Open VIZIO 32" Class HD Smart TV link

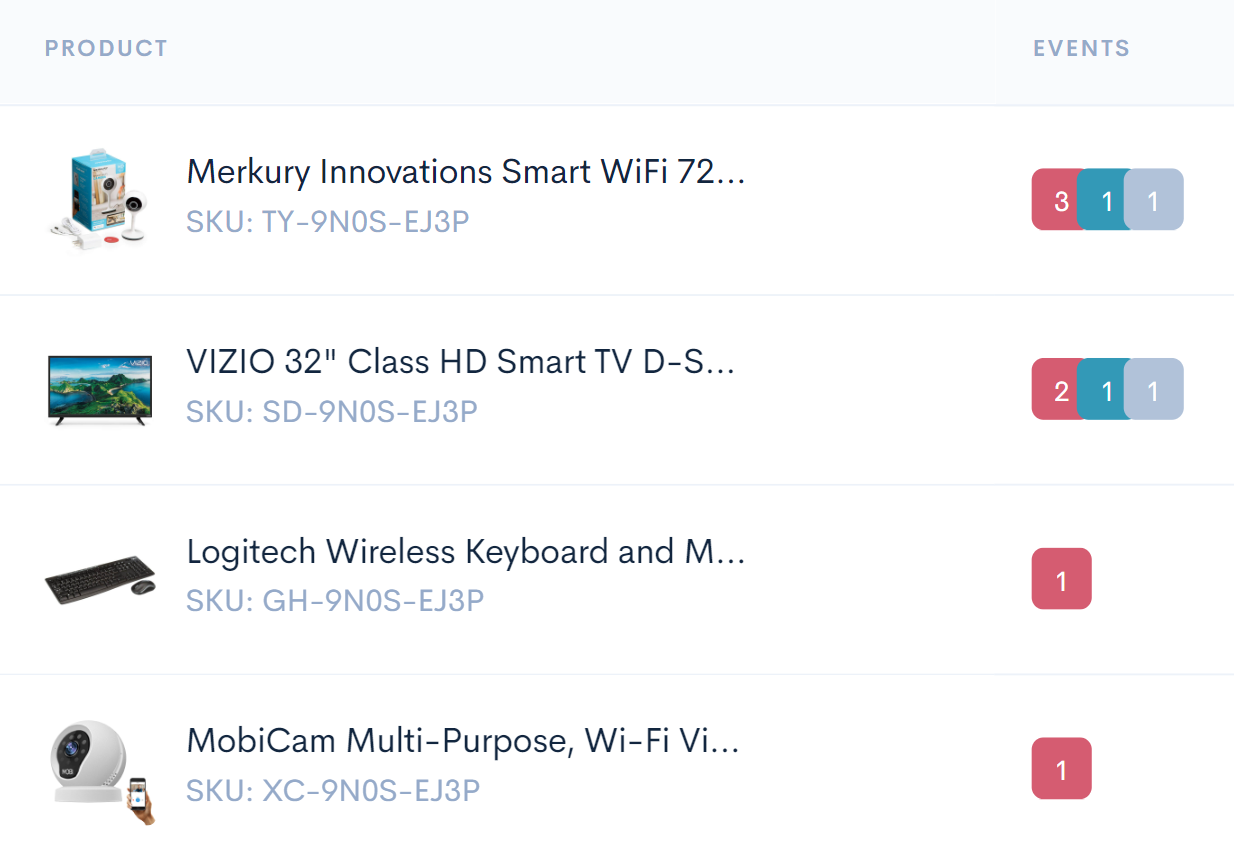point(461,362)
